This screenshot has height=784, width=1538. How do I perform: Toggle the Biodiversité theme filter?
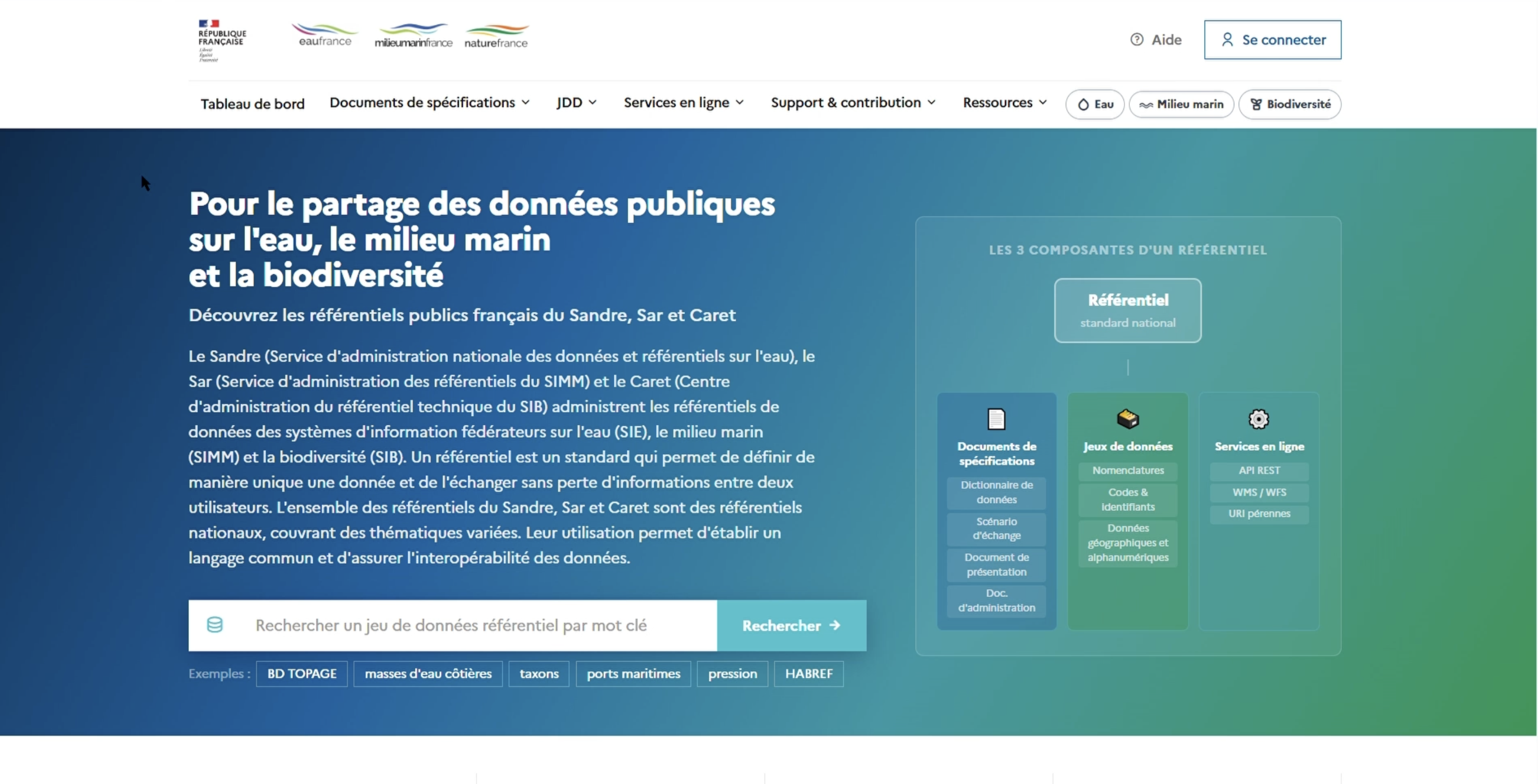point(1289,104)
